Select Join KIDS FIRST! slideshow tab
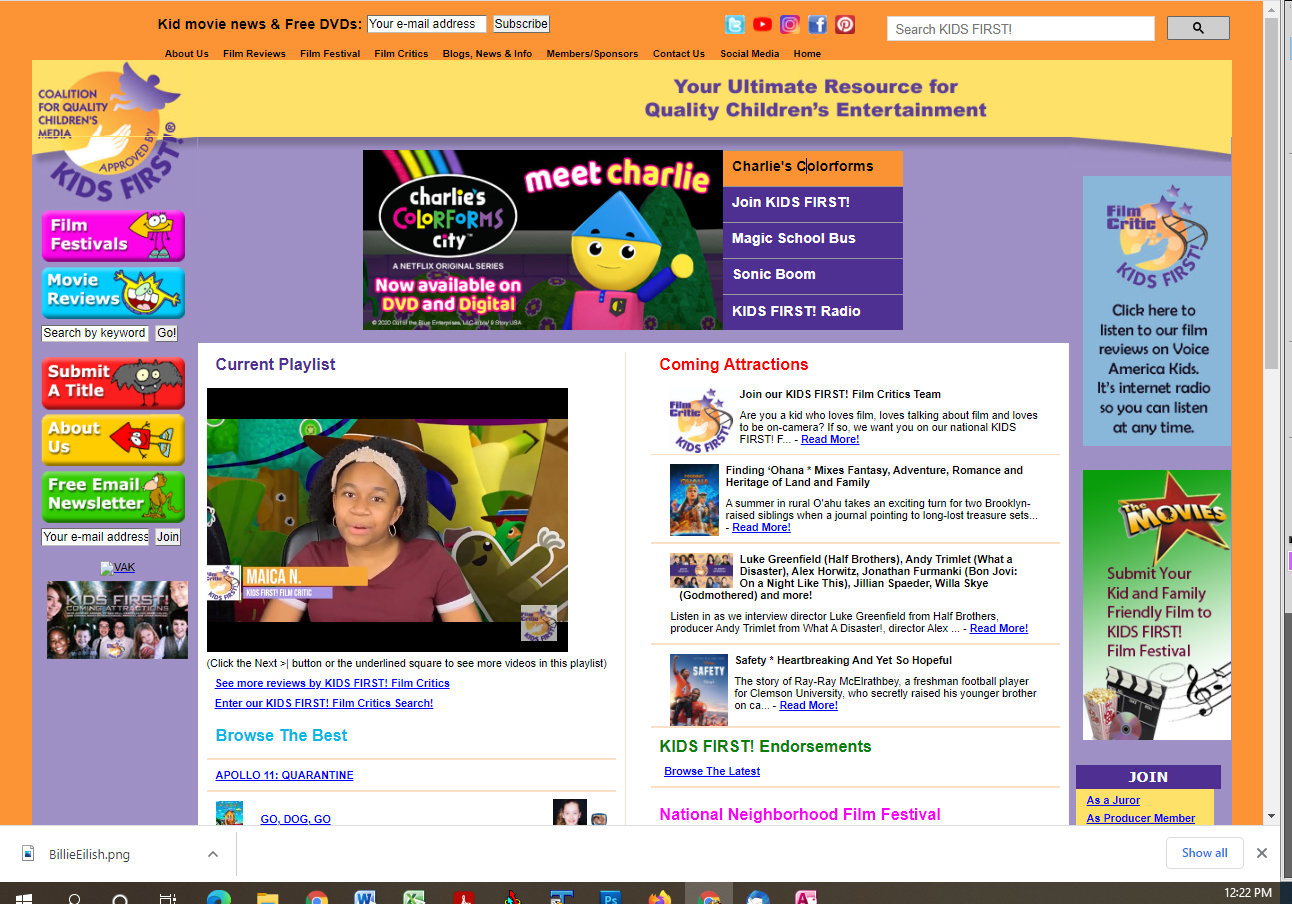The height and width of the screenshot is (904, 1292). click(x=813, y=203)
